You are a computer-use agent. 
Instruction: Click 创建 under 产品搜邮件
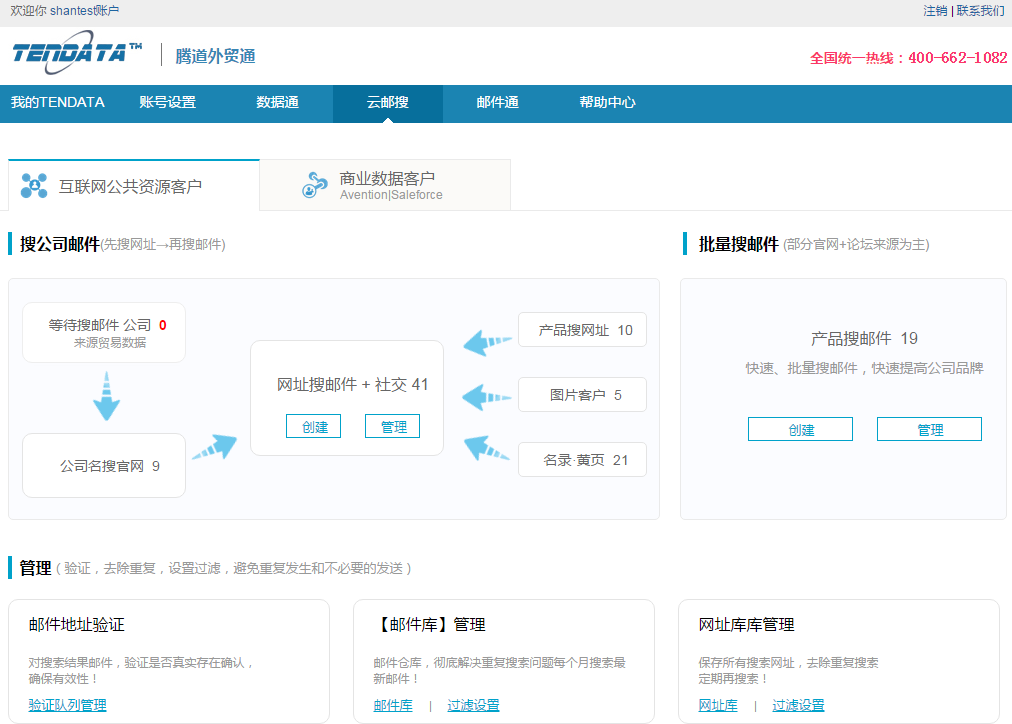[800, 429]
